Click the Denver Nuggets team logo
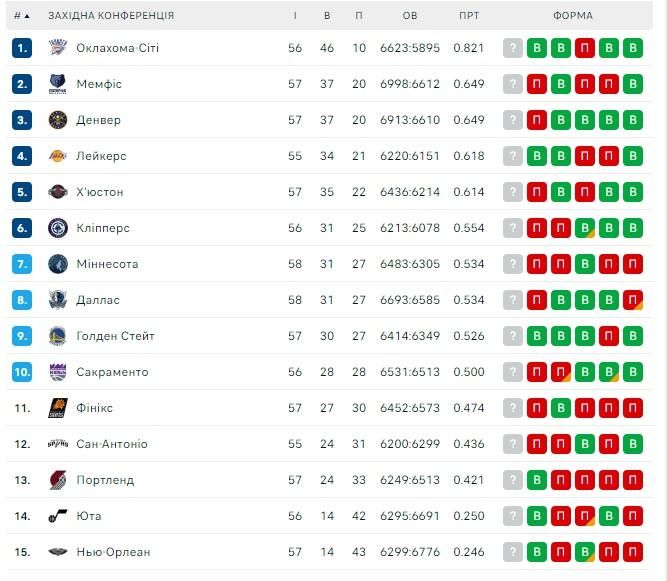 point(57,120)
